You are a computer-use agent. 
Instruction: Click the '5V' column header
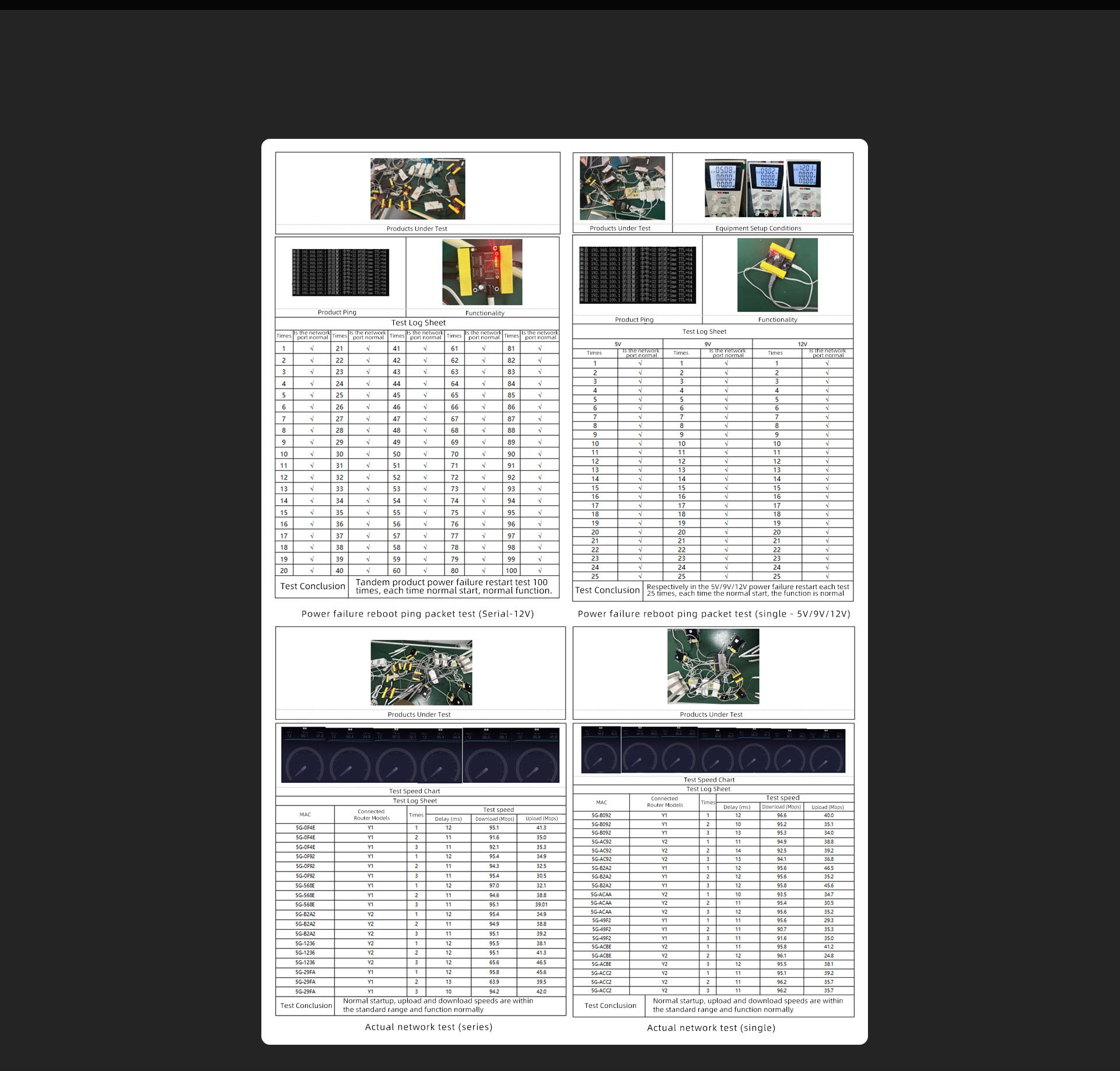618,344
